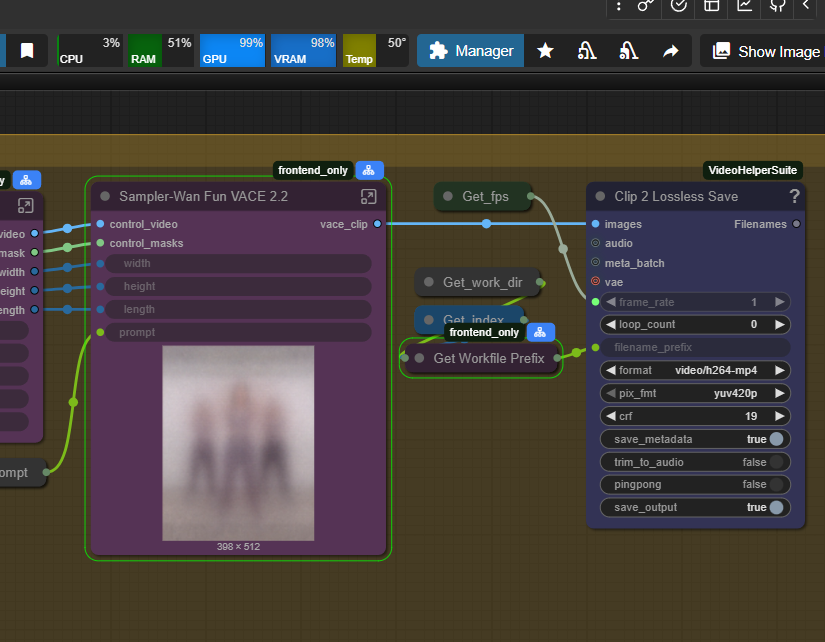The image size is (825, 642).
Task: Toggle save_output switch
Action: pos(776,507)
